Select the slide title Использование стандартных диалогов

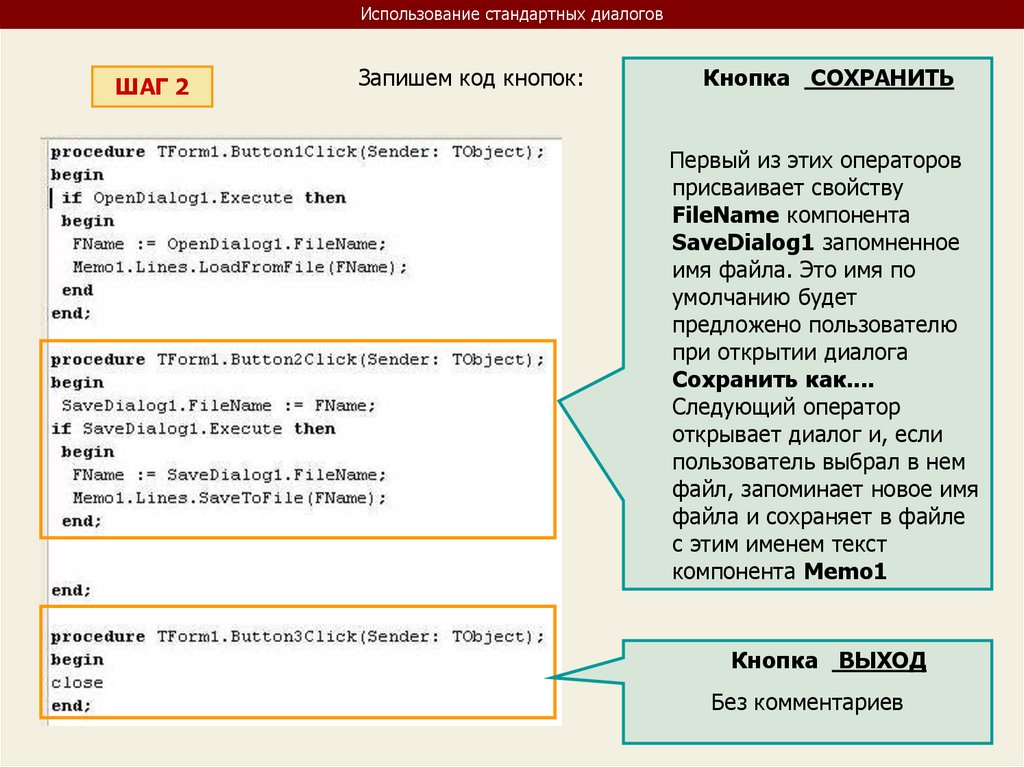click(512, 14)
